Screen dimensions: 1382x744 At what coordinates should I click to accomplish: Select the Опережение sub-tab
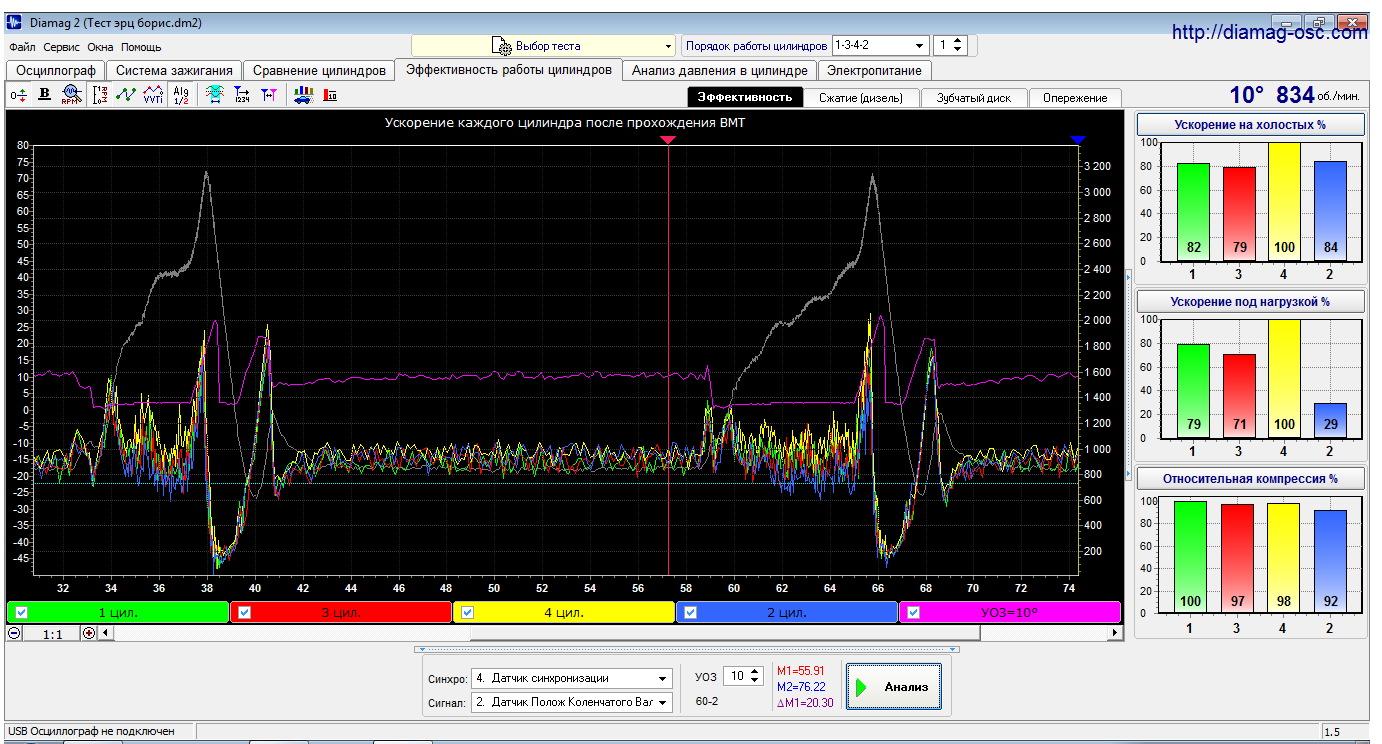(1075, 97)
